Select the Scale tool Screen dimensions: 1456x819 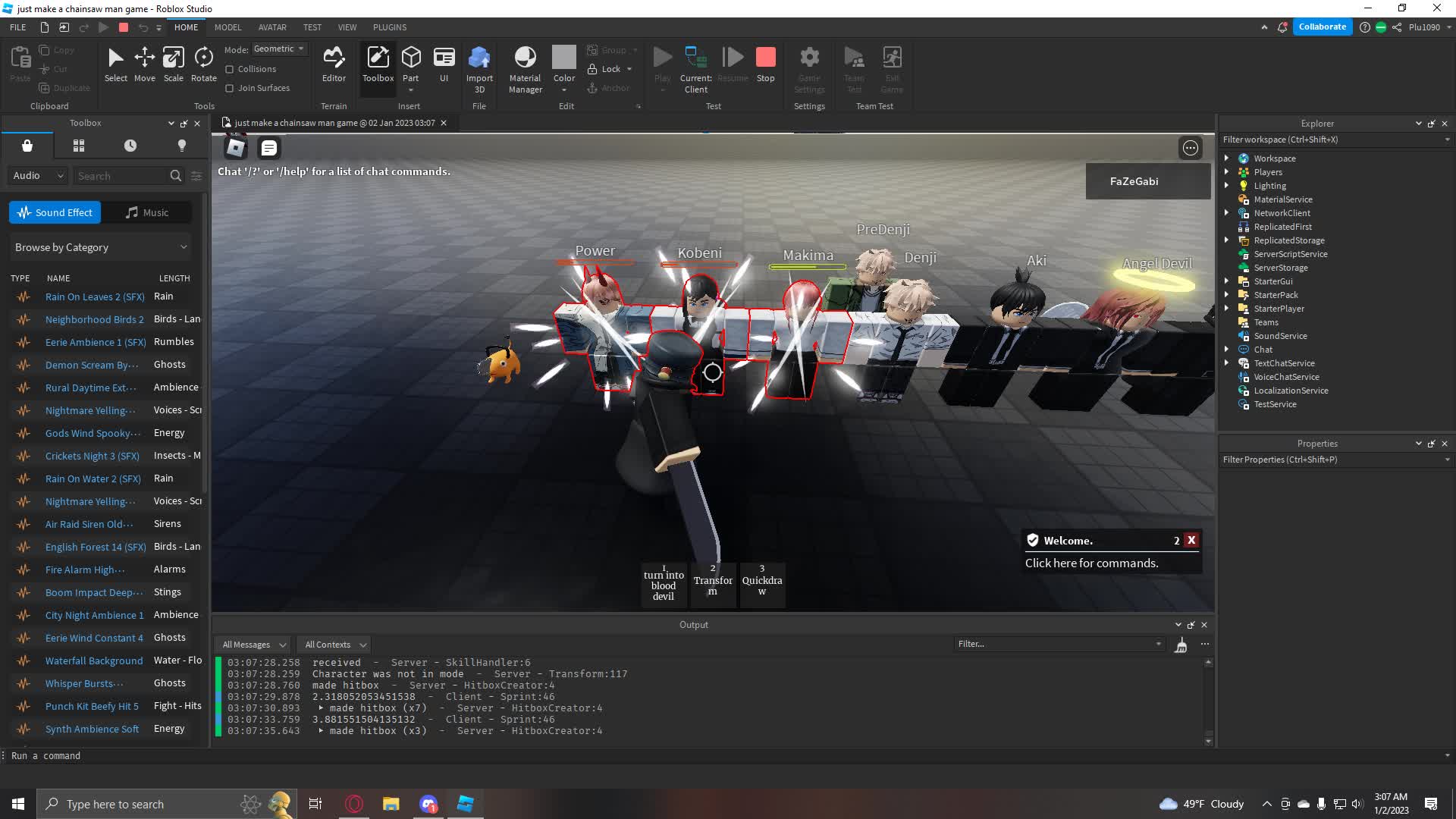click(x=173, y=64)
